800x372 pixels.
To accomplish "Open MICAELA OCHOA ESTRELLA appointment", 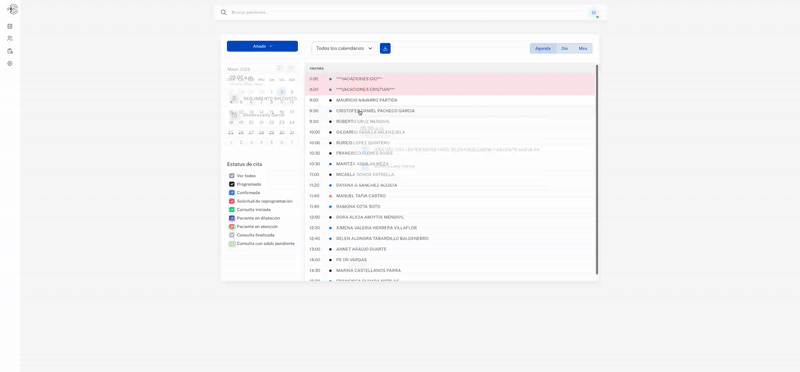I will coord(450,175).
